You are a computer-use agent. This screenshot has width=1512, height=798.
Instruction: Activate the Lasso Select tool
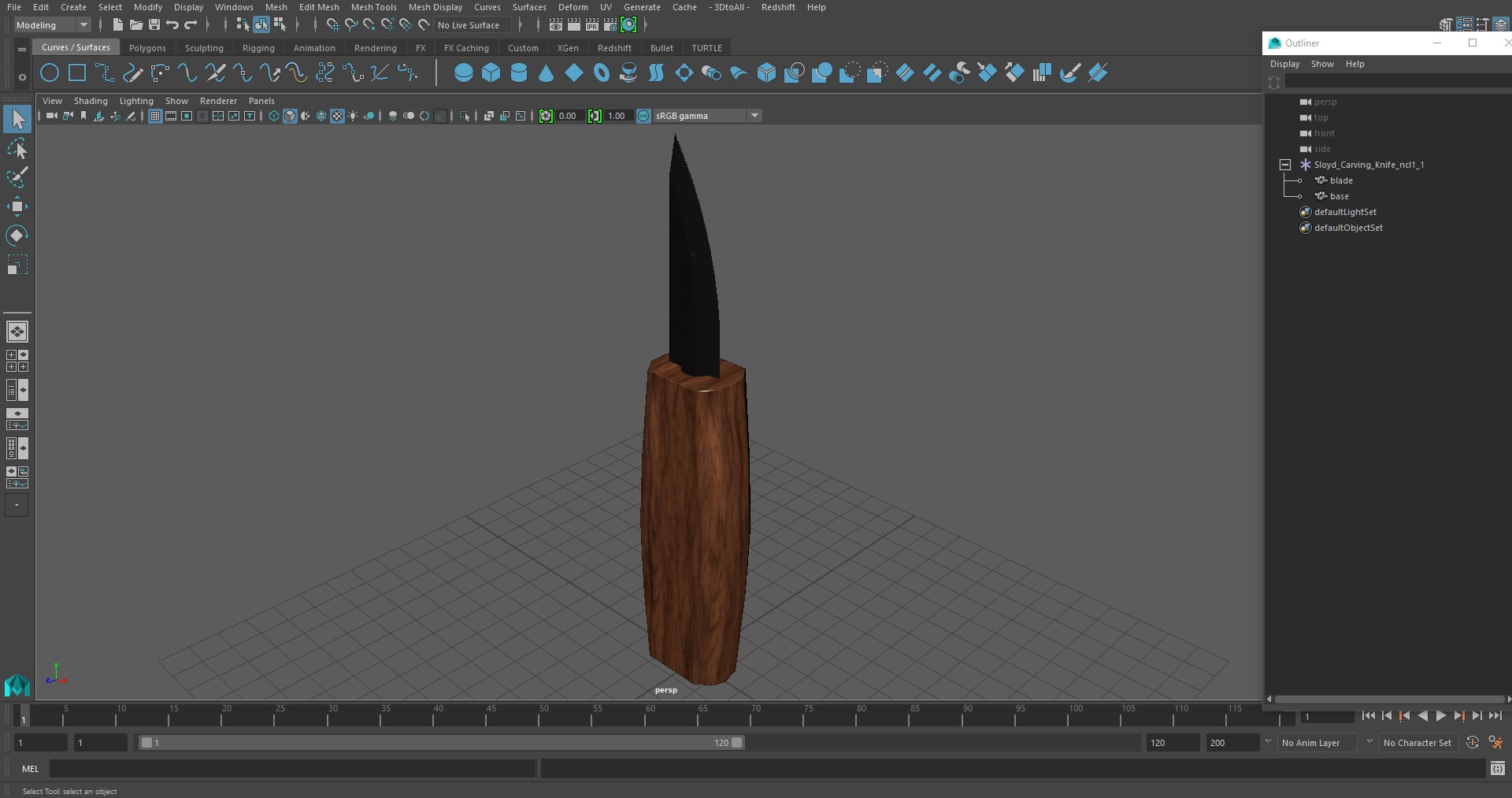(x=17, y=148)
